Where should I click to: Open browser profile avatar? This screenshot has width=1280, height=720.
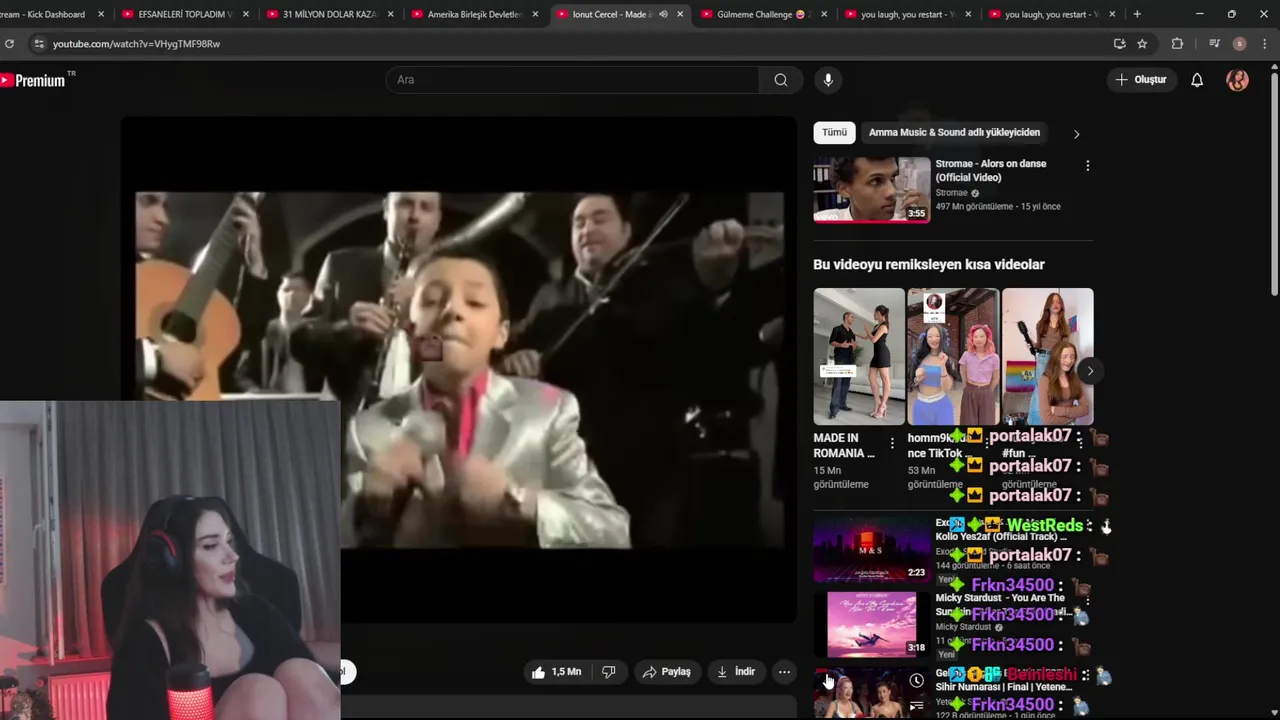pos(1240,44)
